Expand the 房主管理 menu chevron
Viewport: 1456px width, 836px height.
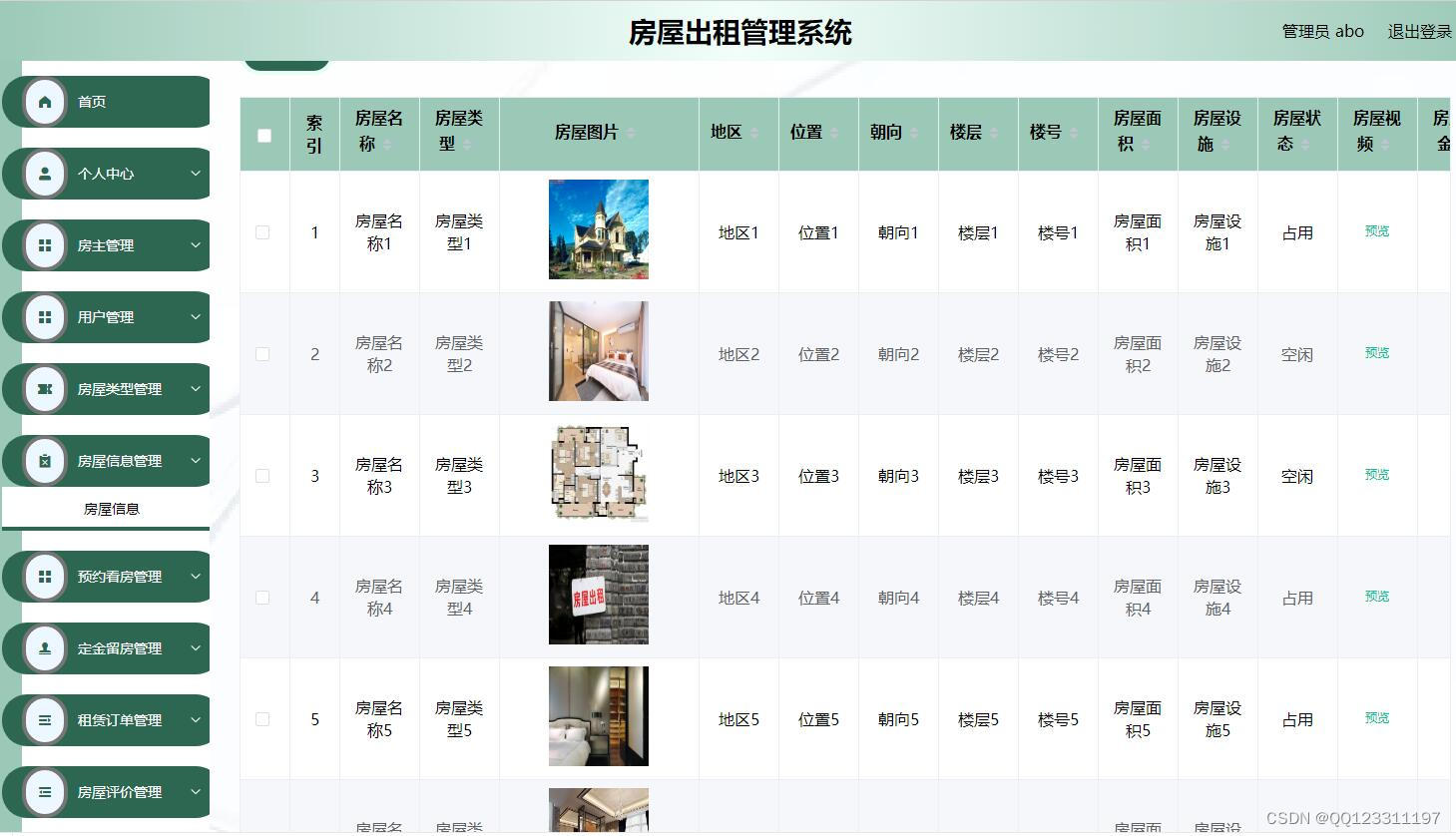coord(196,245)
